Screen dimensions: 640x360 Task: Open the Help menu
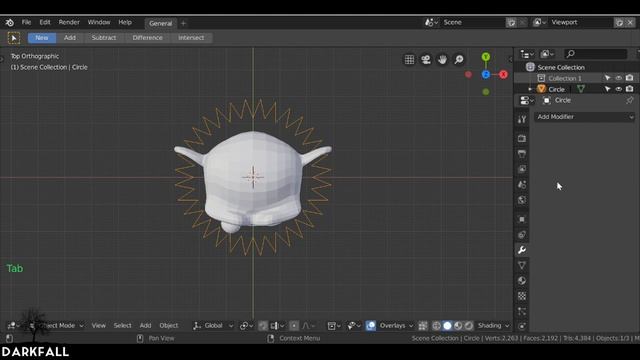coord(125,22)
